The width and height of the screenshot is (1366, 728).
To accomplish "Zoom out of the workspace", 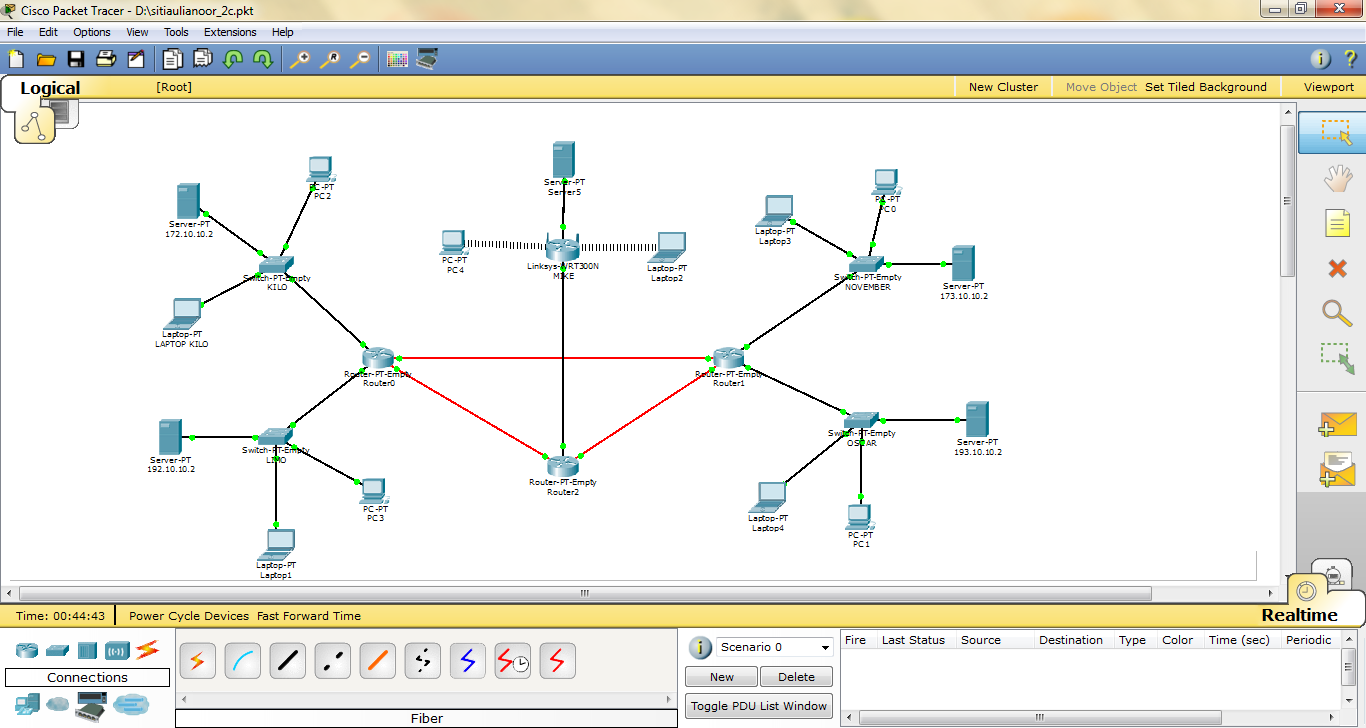I will click(359, 59).
